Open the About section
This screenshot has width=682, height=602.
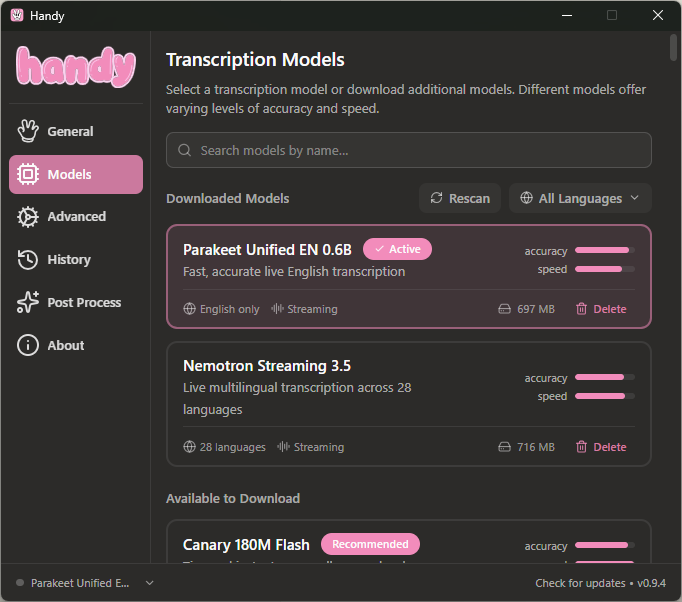pos(76,345)
